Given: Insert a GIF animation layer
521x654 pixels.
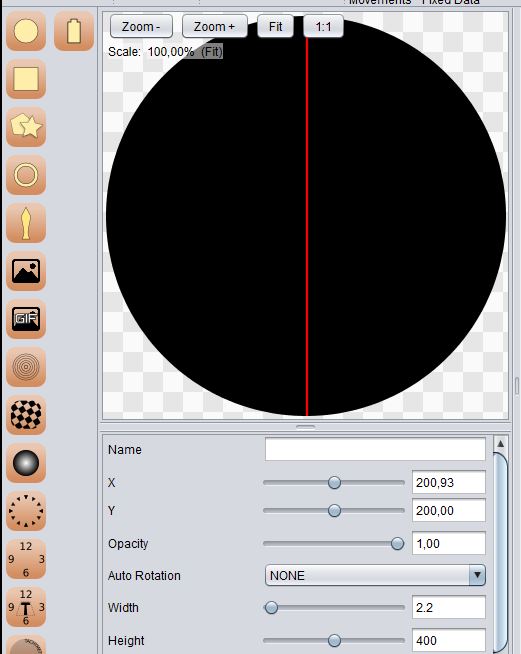Looking at the screenshot, I should point(26,319).
